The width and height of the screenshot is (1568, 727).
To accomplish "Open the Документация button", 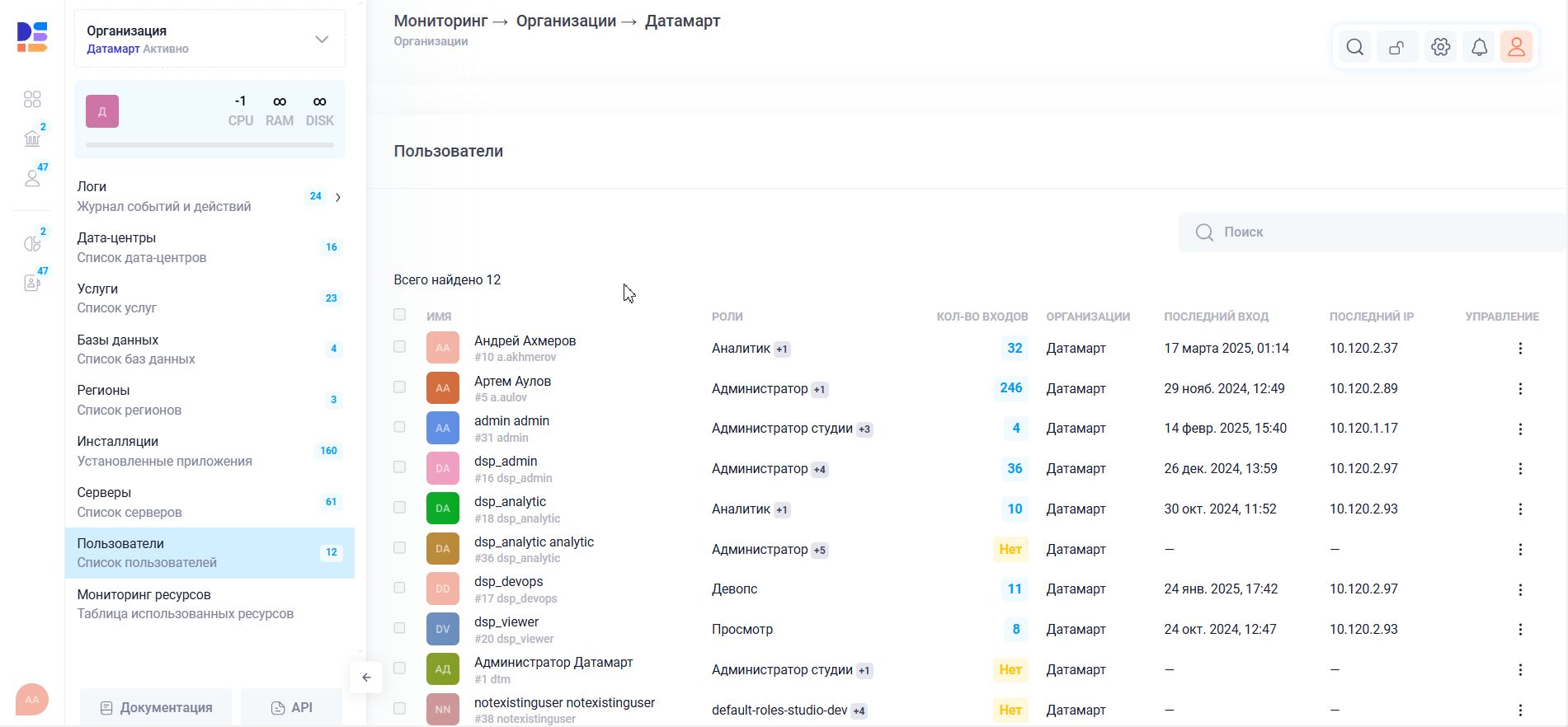I will click(156, 708).
